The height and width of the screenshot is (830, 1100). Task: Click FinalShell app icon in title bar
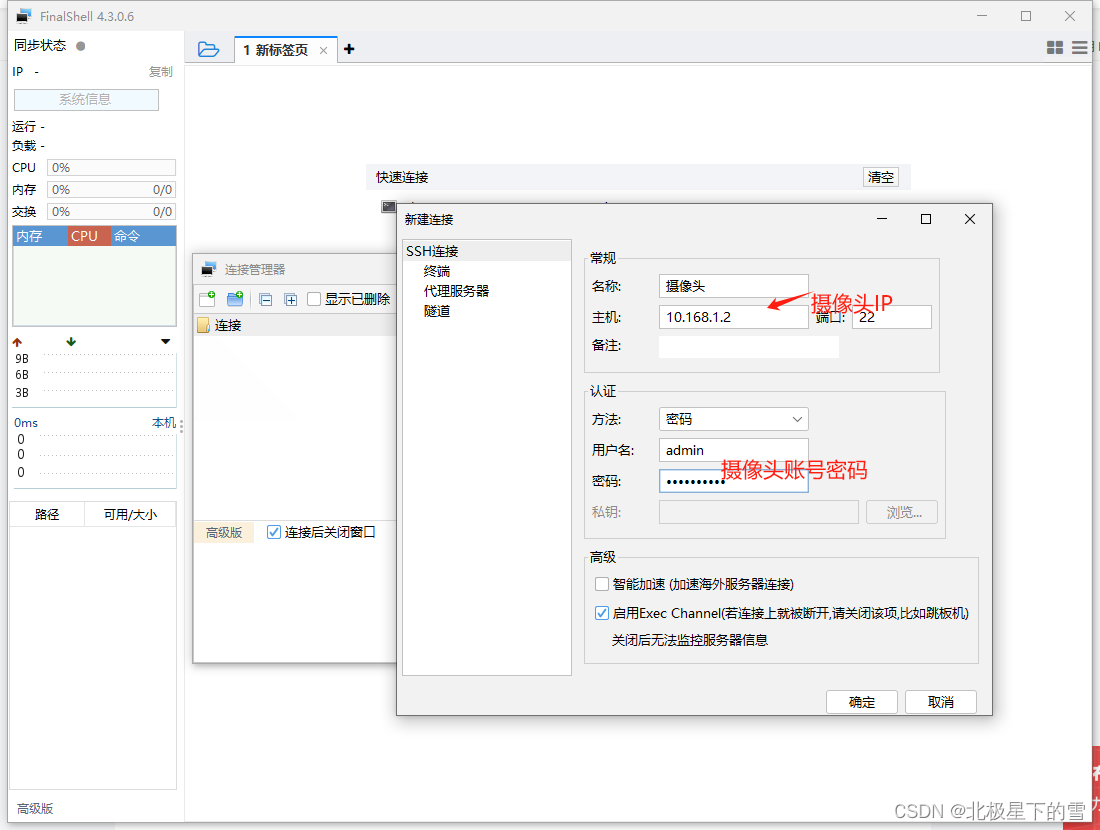tap(24, 16)
